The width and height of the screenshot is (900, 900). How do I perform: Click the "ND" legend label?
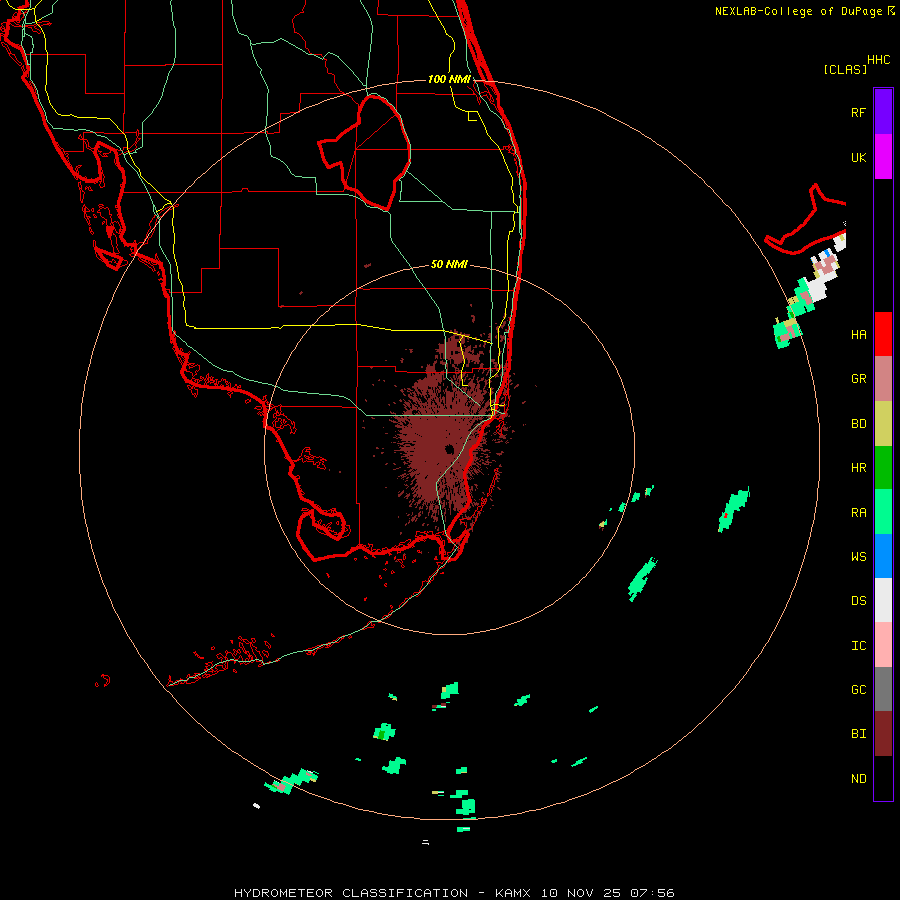point(858,779)
